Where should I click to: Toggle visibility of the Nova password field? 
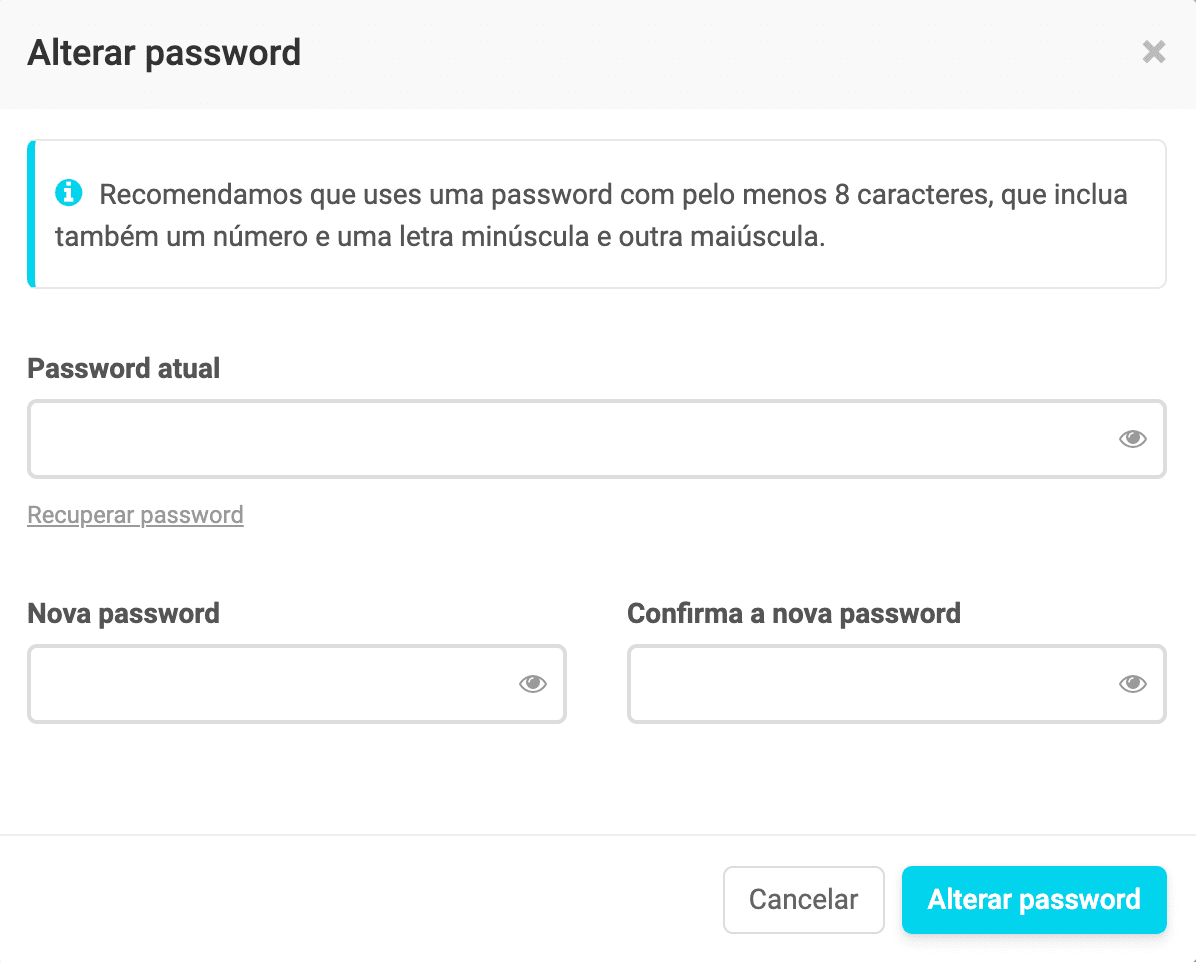(532, 684)
